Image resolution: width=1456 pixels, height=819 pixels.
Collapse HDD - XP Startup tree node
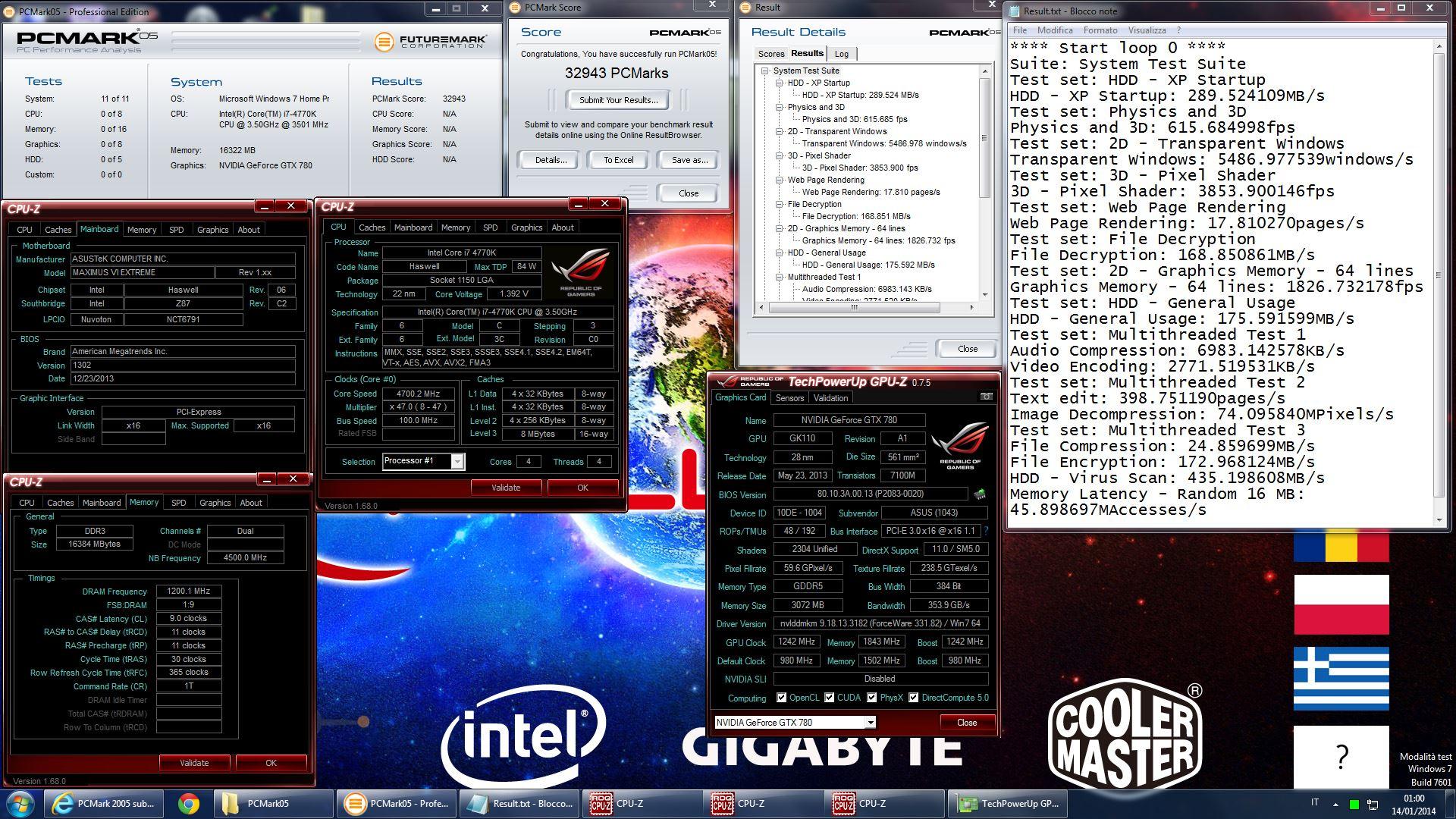[779, 83]
